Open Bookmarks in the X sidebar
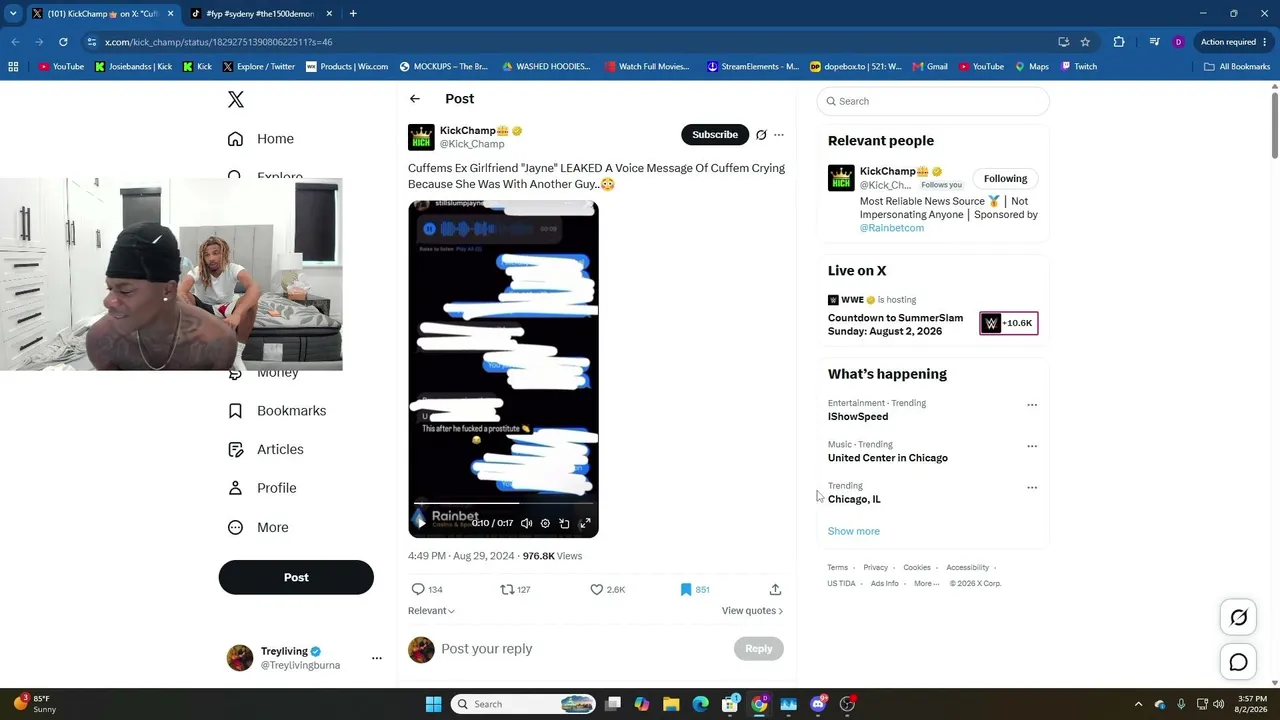This screenshot has width=1280, height=720. pos(277,411)
